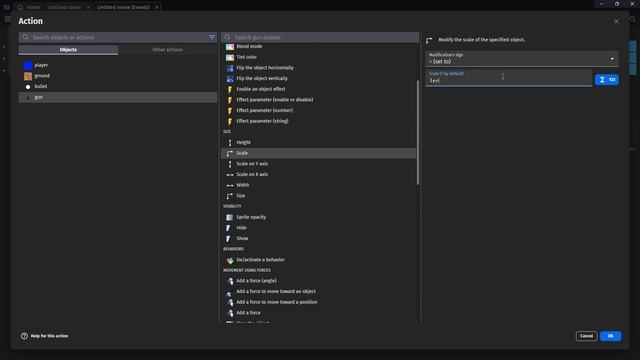Select the Hide action
The width and height of the screenshot is (640, 360).
click(x=319, y=228)
